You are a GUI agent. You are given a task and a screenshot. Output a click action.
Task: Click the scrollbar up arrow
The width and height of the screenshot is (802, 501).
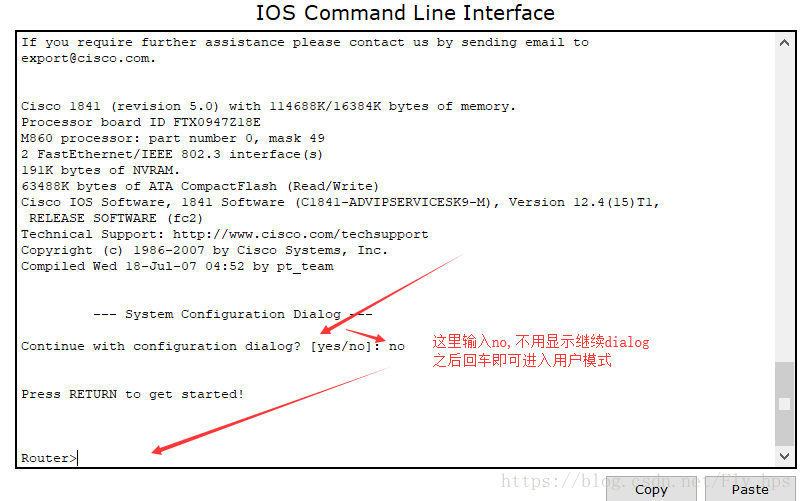click(784, 43)
